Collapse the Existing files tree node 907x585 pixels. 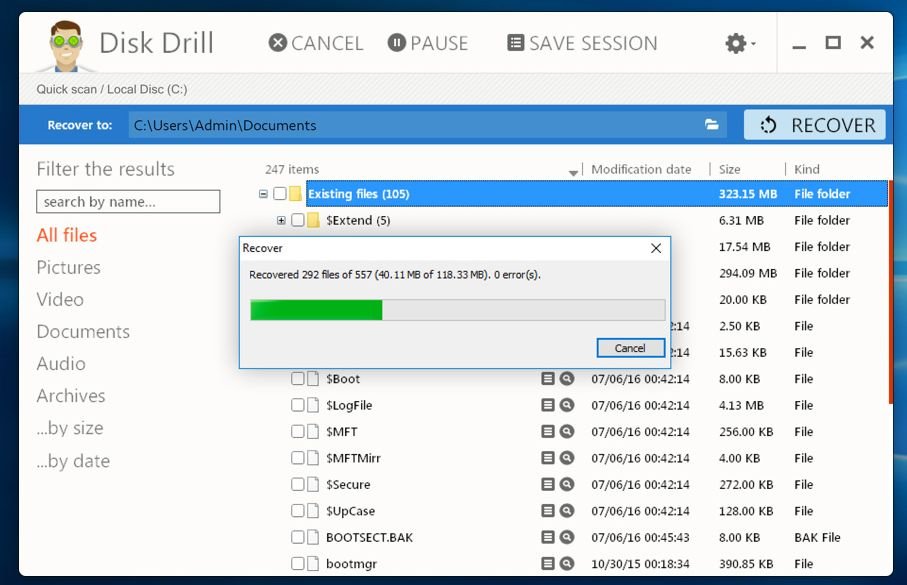click(263, 194)
